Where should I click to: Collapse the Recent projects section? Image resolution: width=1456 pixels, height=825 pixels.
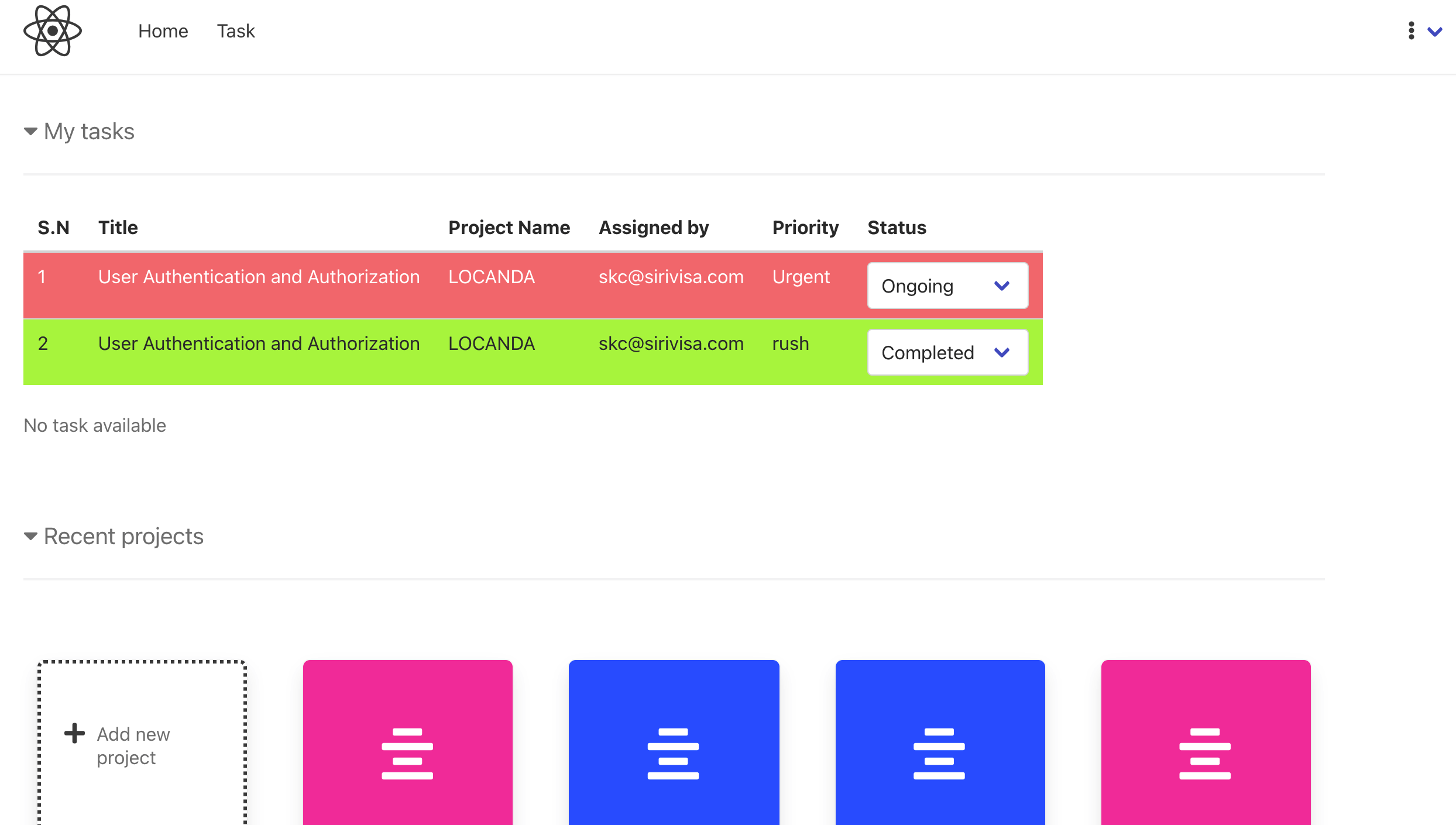pyautogui.click(x=30, y=535)
